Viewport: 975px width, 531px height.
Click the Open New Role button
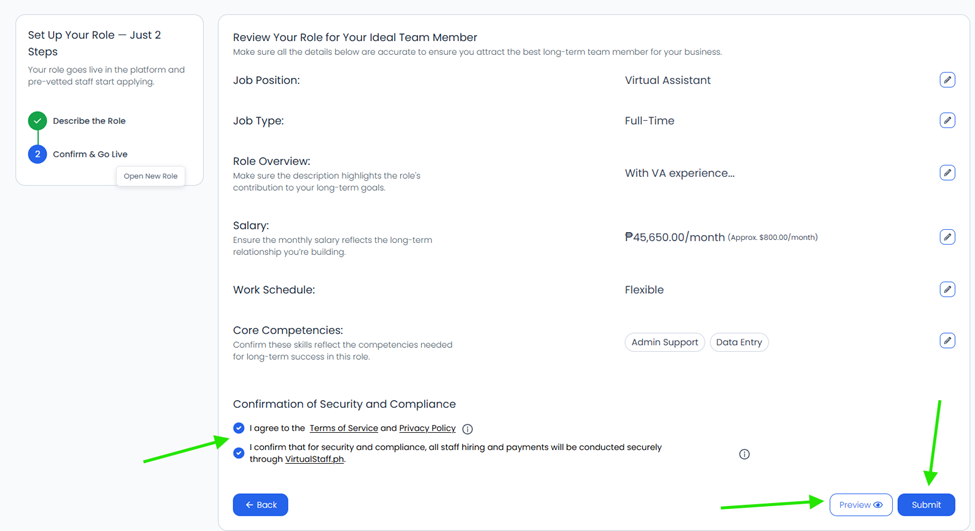point(150,176)
